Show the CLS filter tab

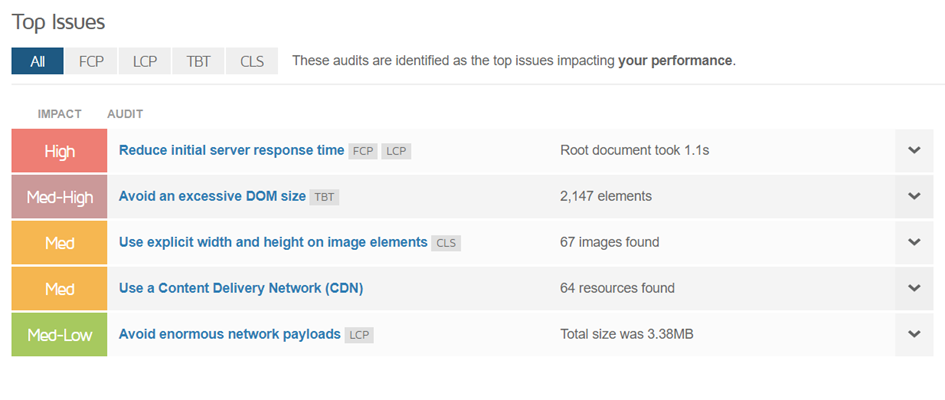252,61
